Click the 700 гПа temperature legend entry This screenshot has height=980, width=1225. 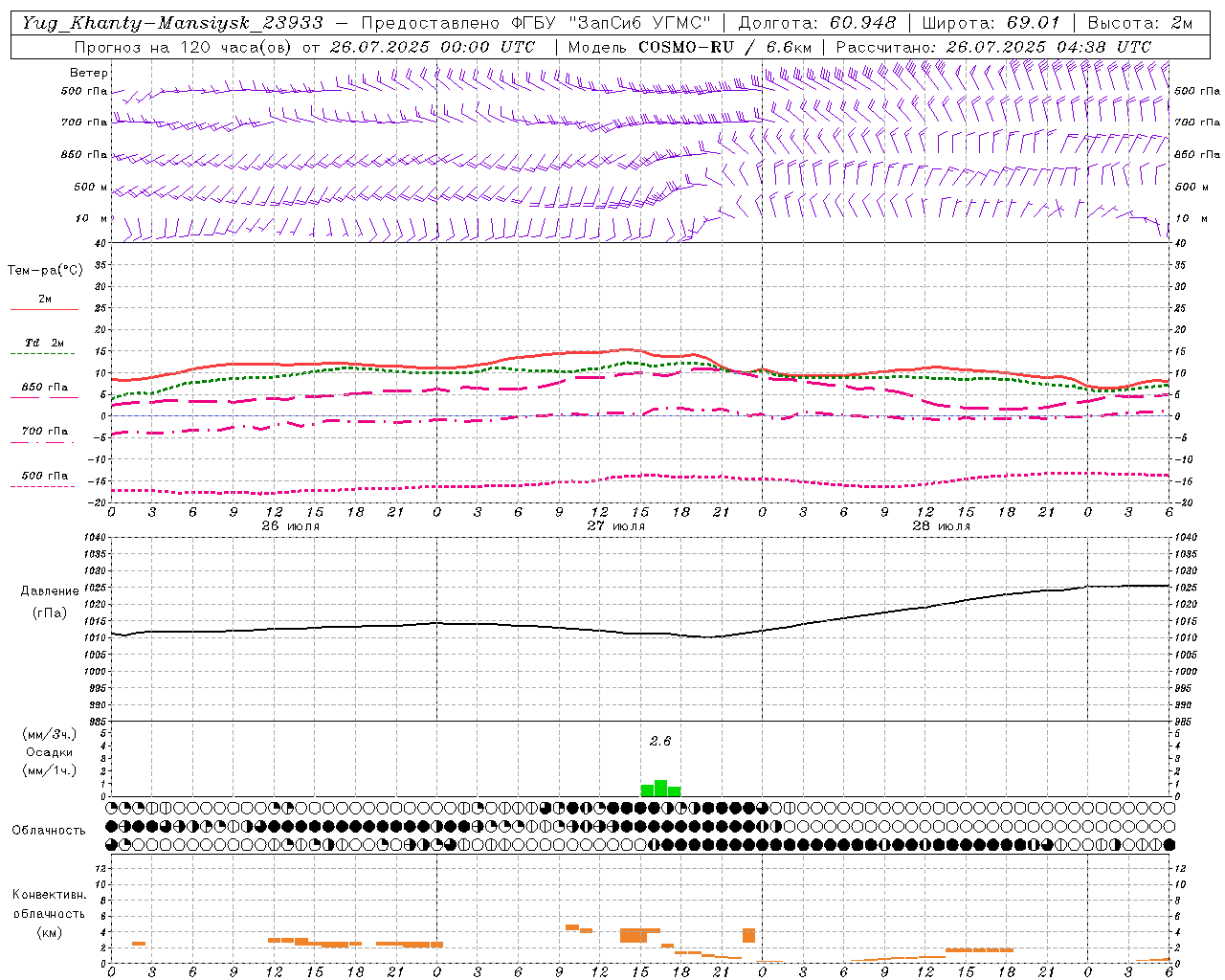(45, 432)
